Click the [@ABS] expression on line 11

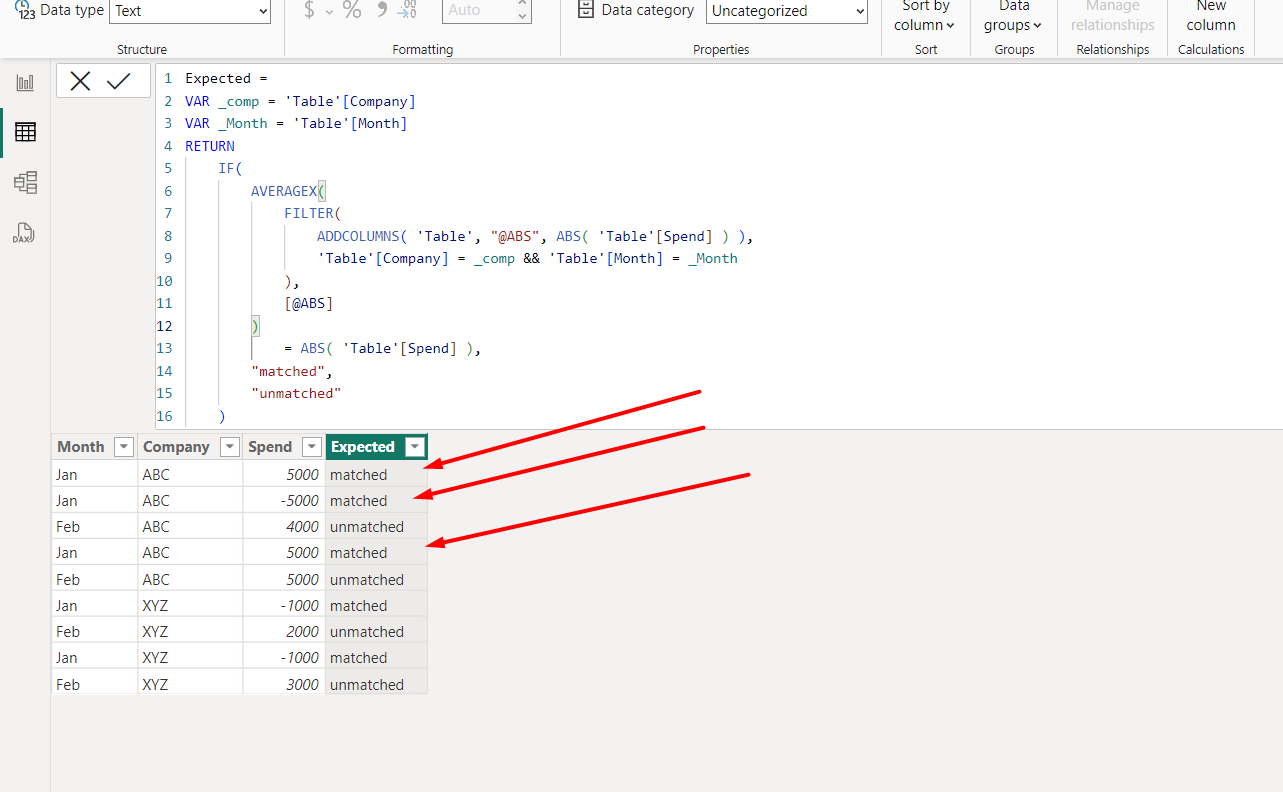(x=309, y=303)
